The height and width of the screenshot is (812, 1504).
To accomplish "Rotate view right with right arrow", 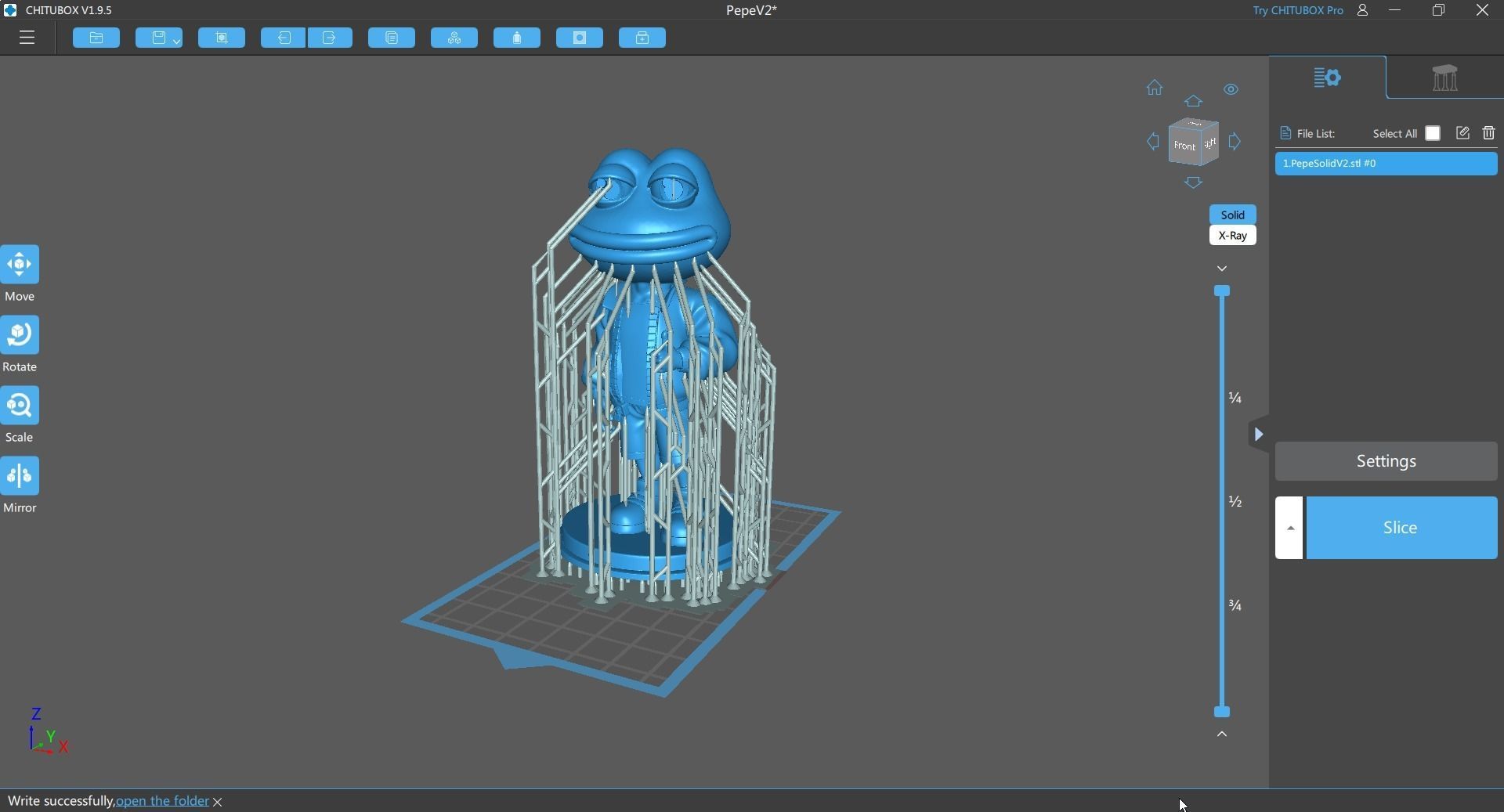I will tap(1235, 142).
